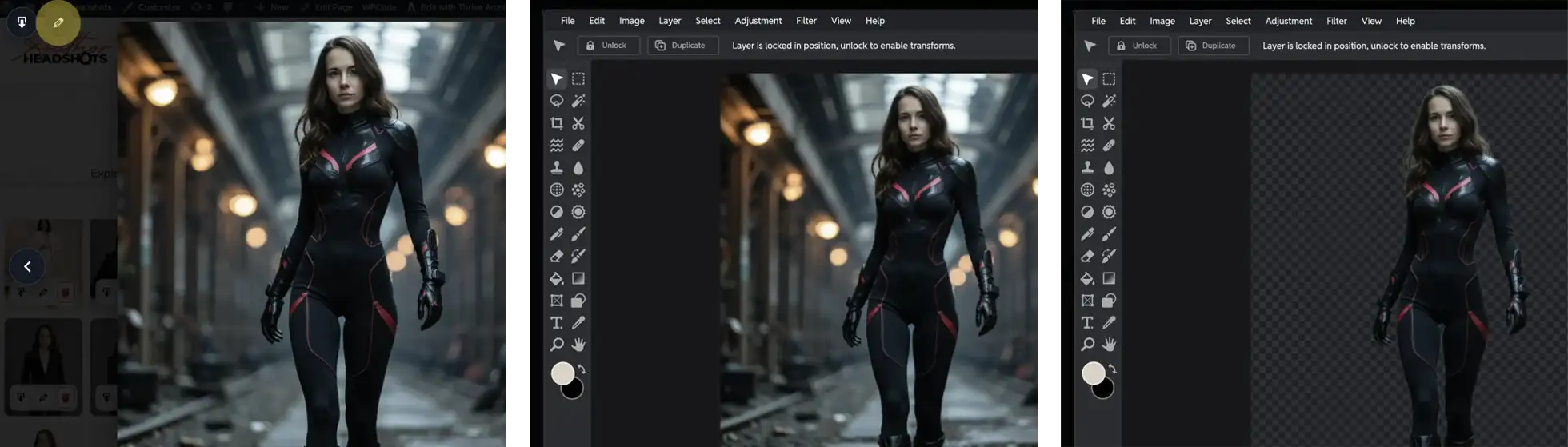Click the yellow-highlighted pencil edit icon
Image resolution: width=1568 pixels, height=447 pixels.
(58, 22)
